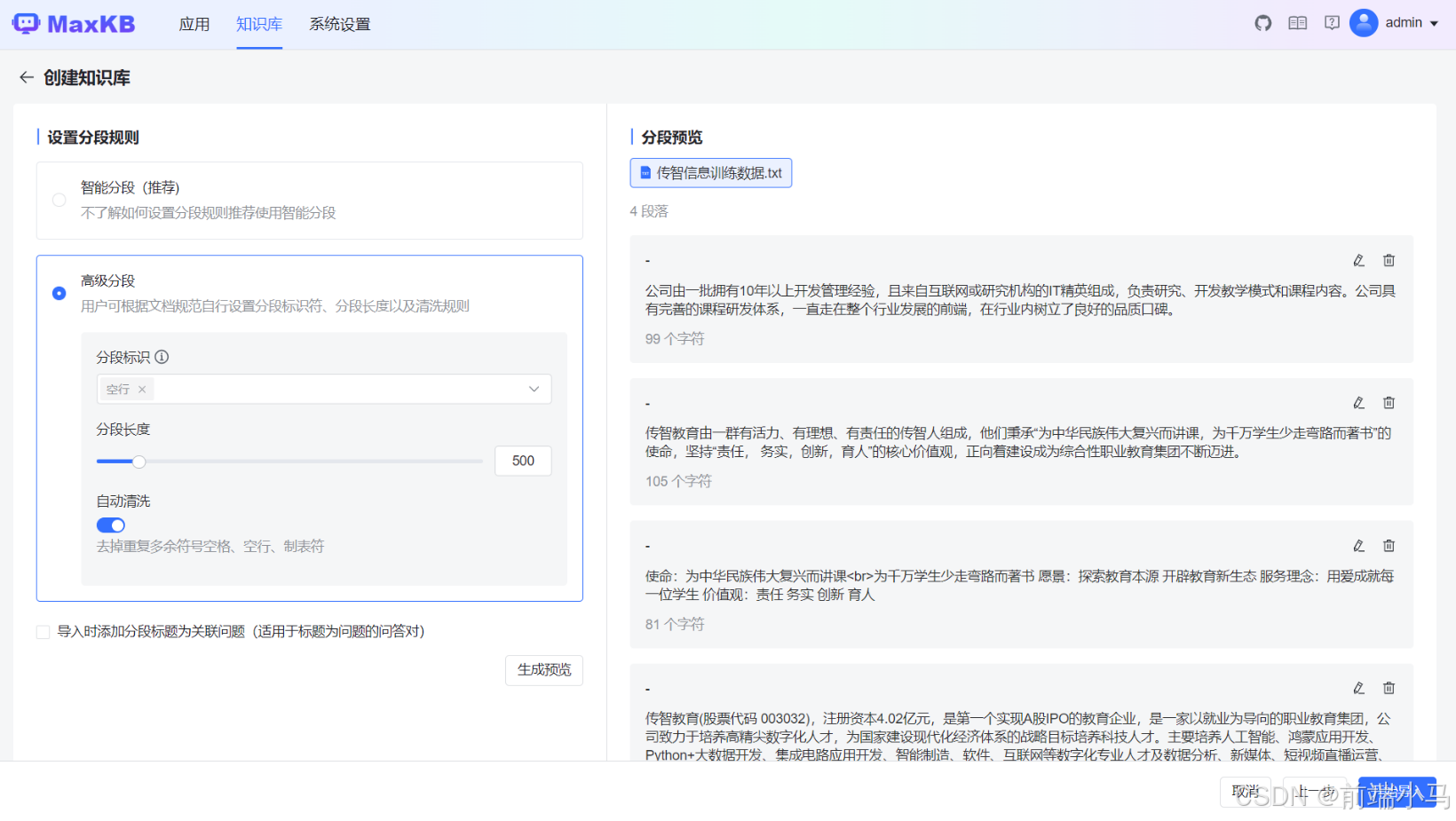Click the admin avatar icon
The image size is (1456, 821).
1364,23
